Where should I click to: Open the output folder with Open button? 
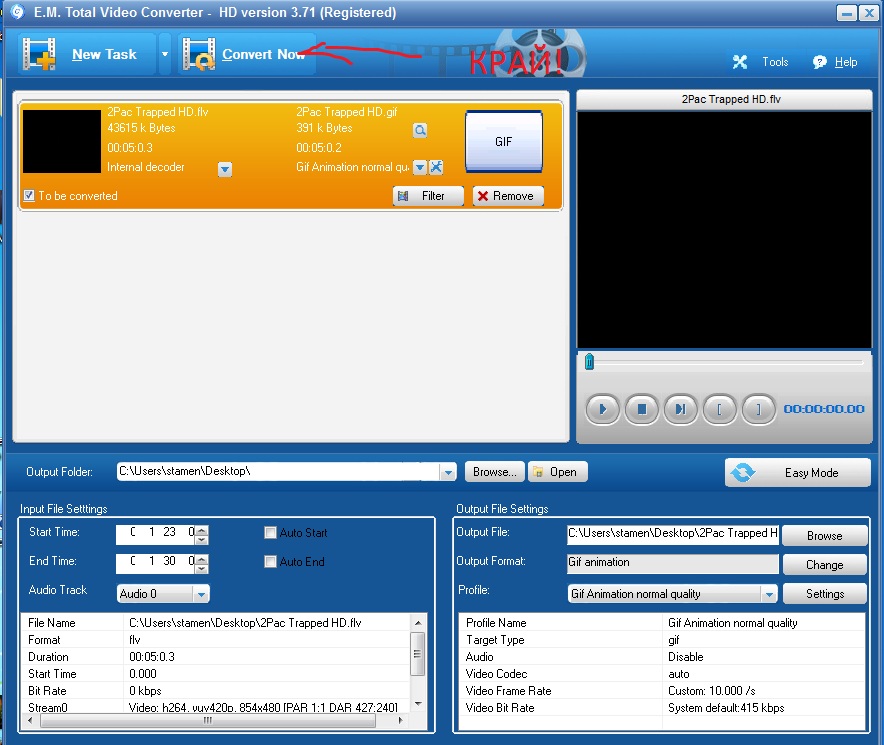[x=558, y=472]
